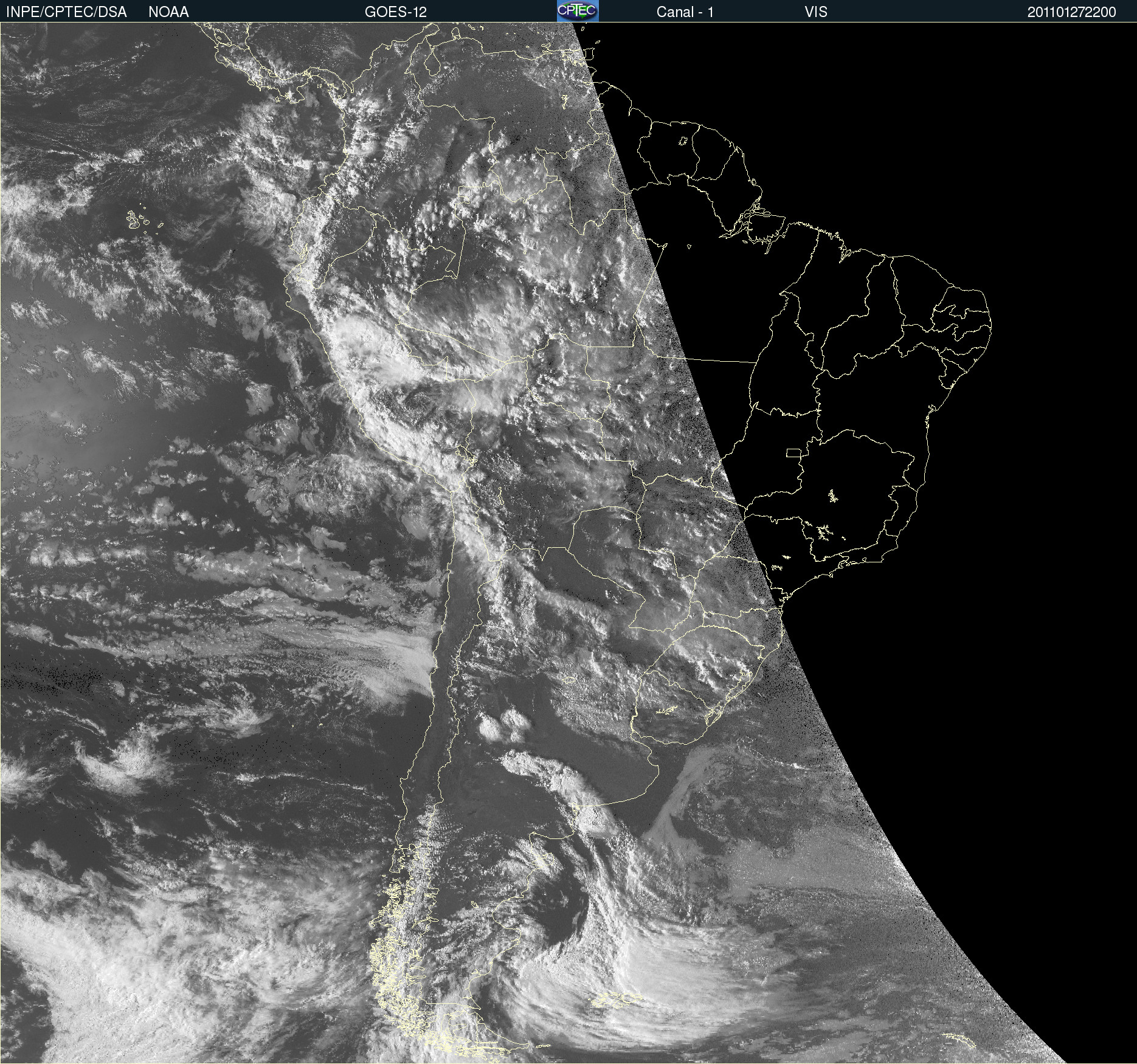Viewport: 1137px width, 1064px height.
Task: Select the VIS channel label
Action: [816, 12]
